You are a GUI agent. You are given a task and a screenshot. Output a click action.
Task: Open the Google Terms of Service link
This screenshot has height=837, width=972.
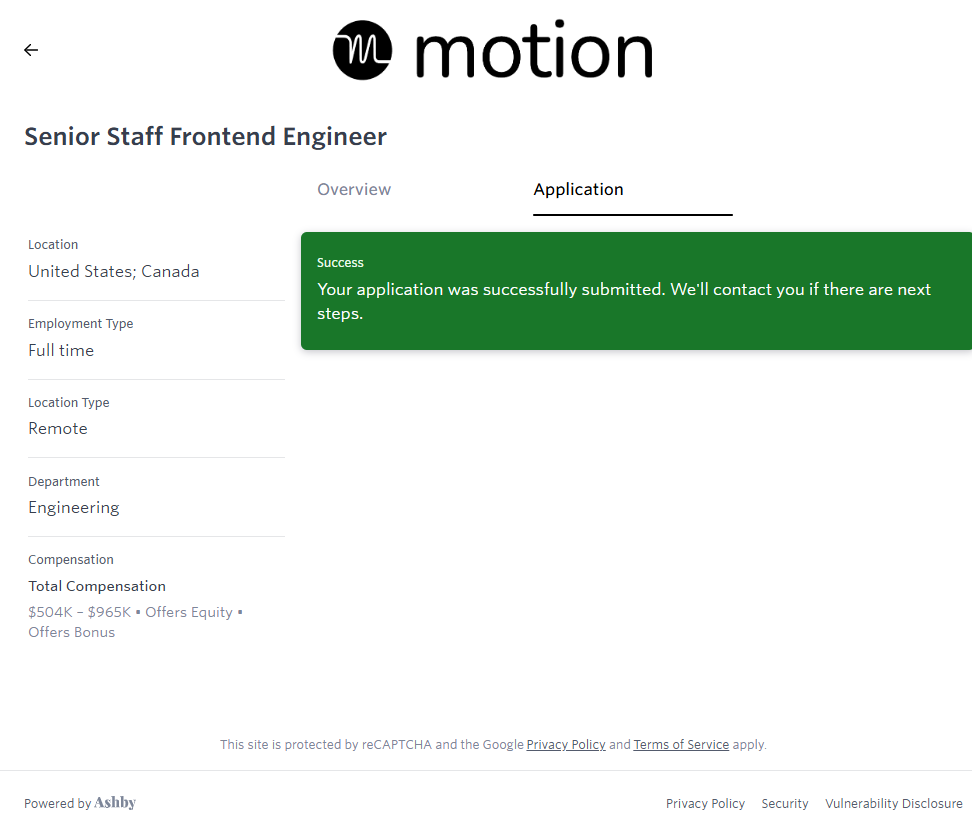tap(681, 745)
